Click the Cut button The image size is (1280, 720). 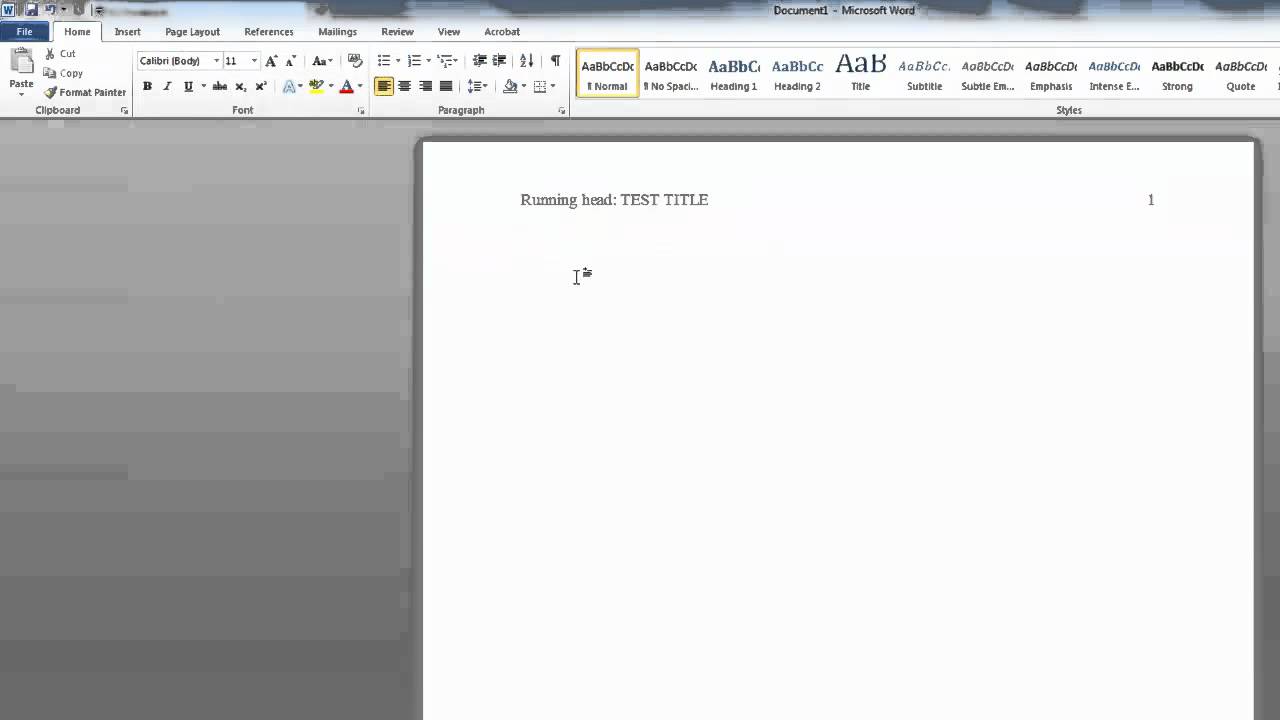(x=60, y=54)
